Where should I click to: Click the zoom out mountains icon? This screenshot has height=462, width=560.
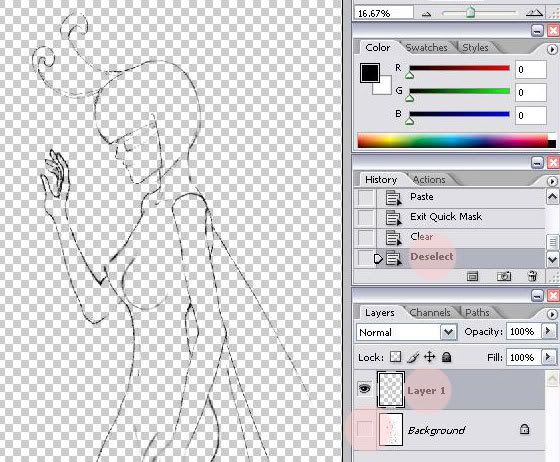(426, 14)
